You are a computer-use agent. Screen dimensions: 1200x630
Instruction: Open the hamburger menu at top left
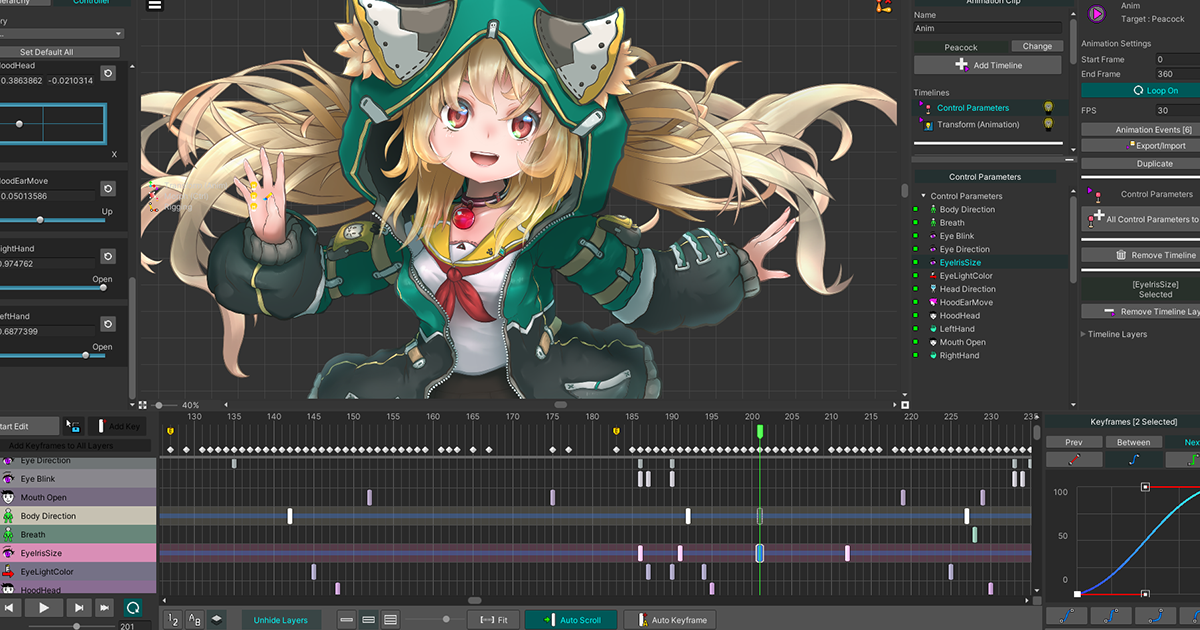click(155, 5)
